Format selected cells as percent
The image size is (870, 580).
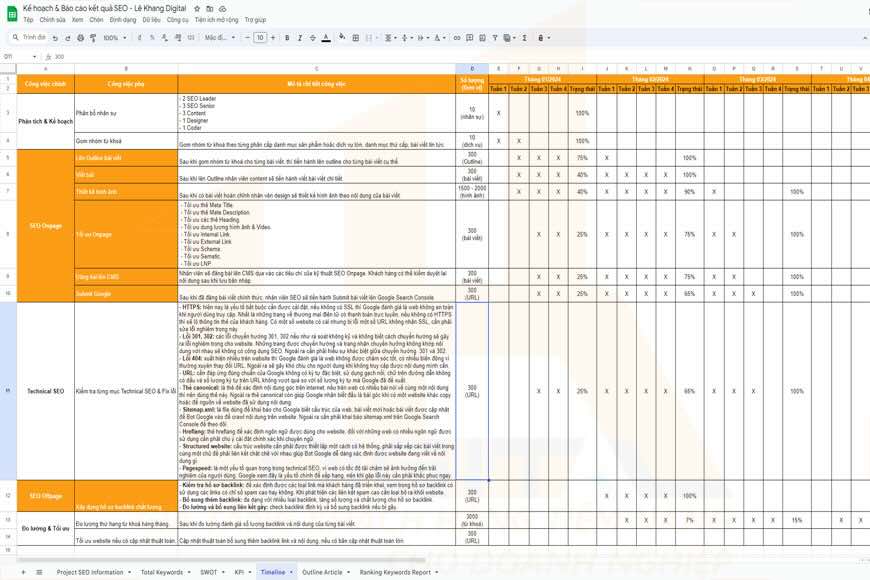point(152,38)
